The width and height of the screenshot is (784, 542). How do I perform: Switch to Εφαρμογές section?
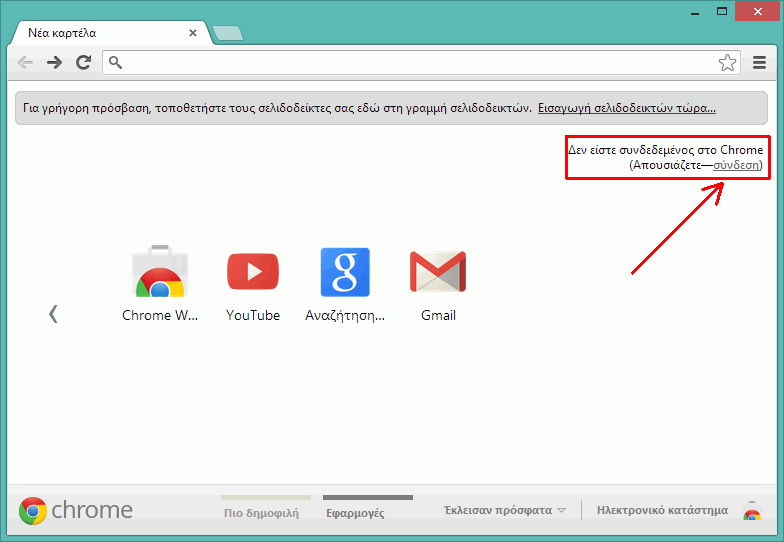[x=355, y=512]
